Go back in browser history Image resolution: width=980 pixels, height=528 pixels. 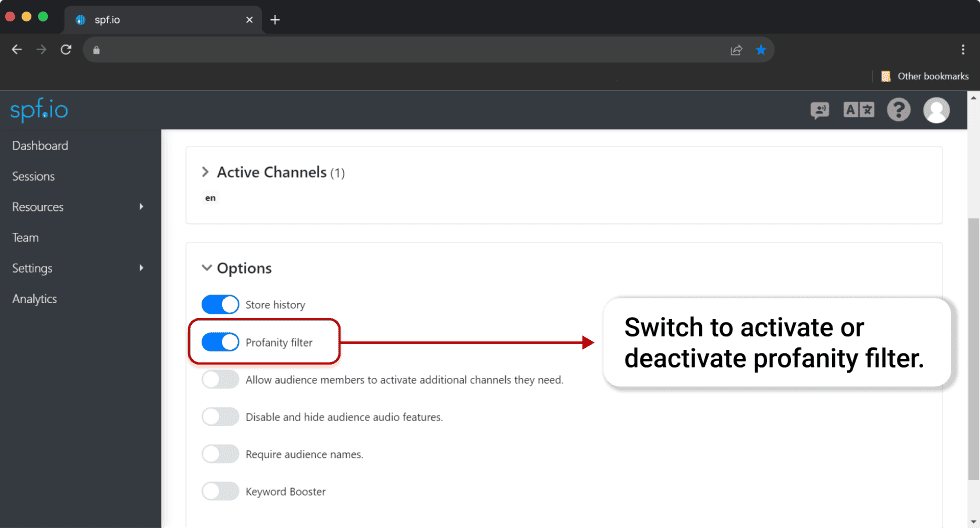[x=17, y=49]
